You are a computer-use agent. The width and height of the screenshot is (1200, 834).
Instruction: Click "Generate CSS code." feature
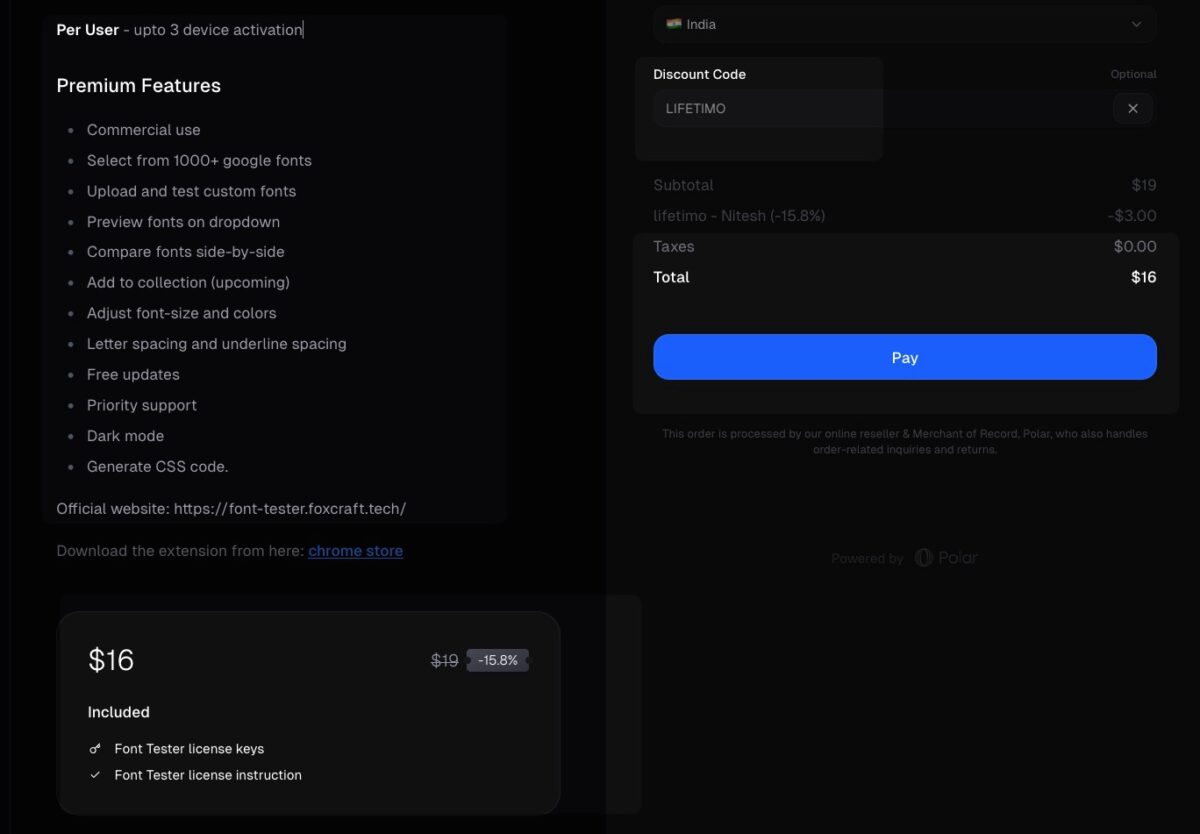[x=158, y=467]
